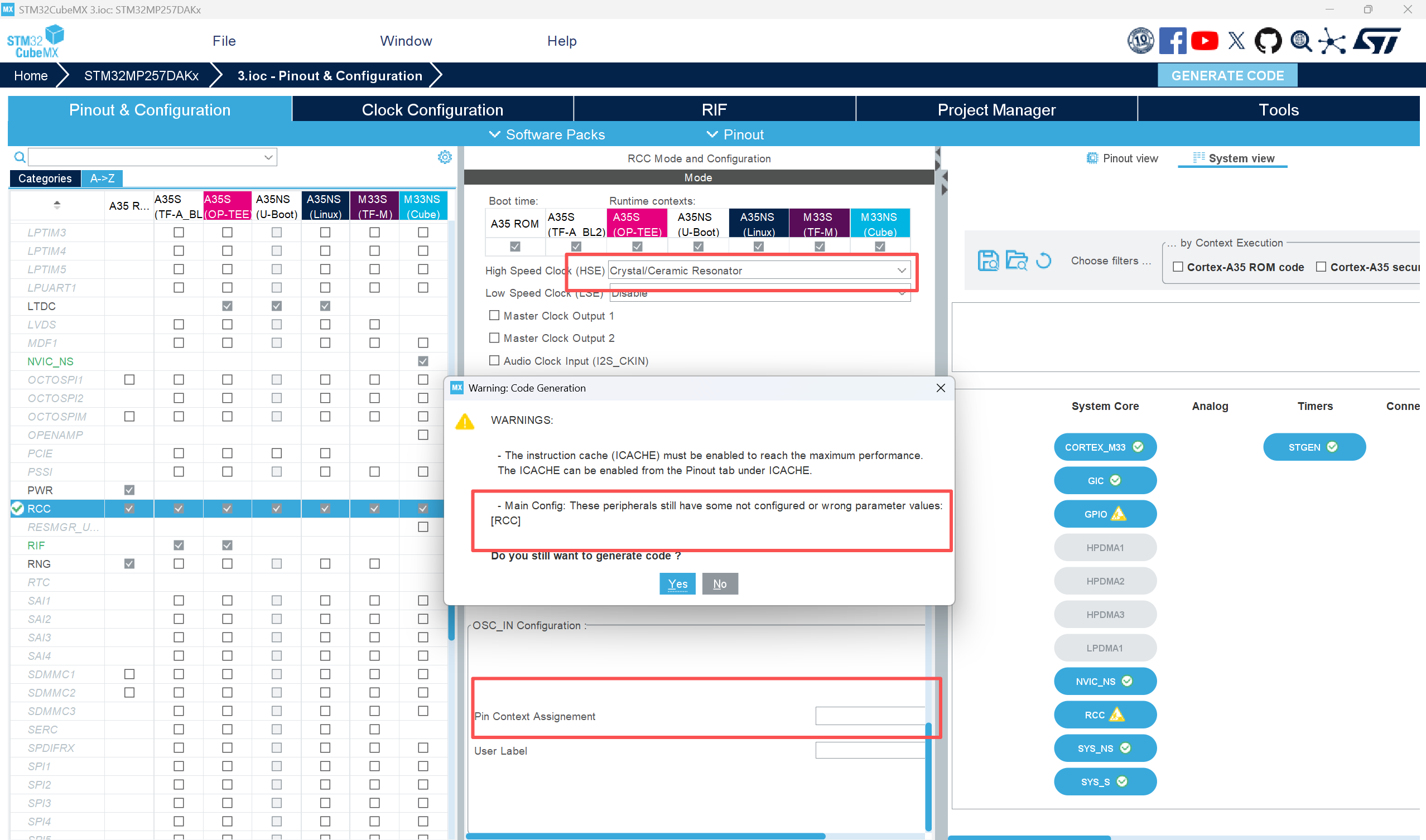Open the Window menu
The height and width of the screenshot is (840, 1426).
[x=406, y=41]
